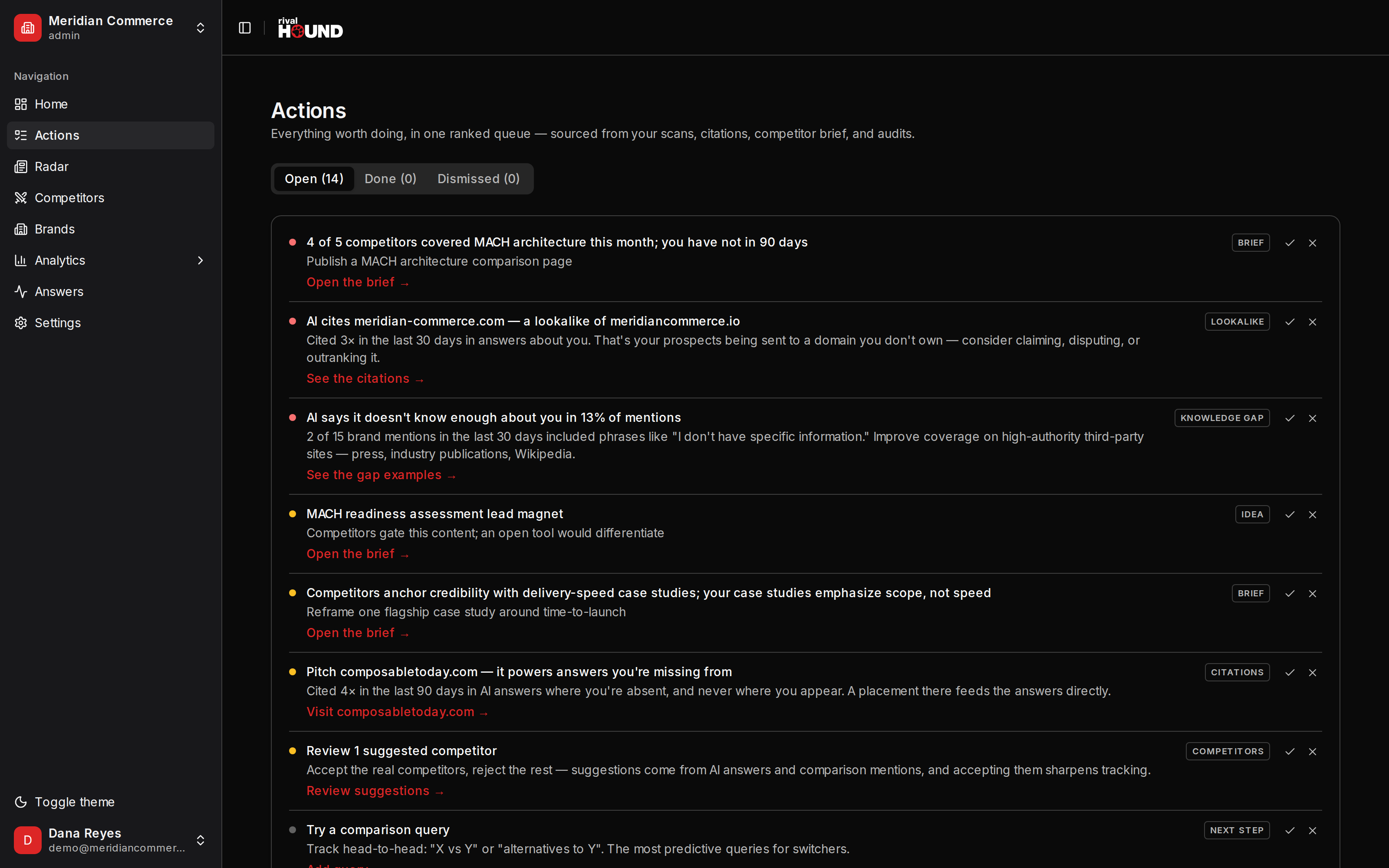Viewport: 1389px width, 868px height.
Task: Dismiss the delivery-speed case studies action
Action: (1313, 594)
